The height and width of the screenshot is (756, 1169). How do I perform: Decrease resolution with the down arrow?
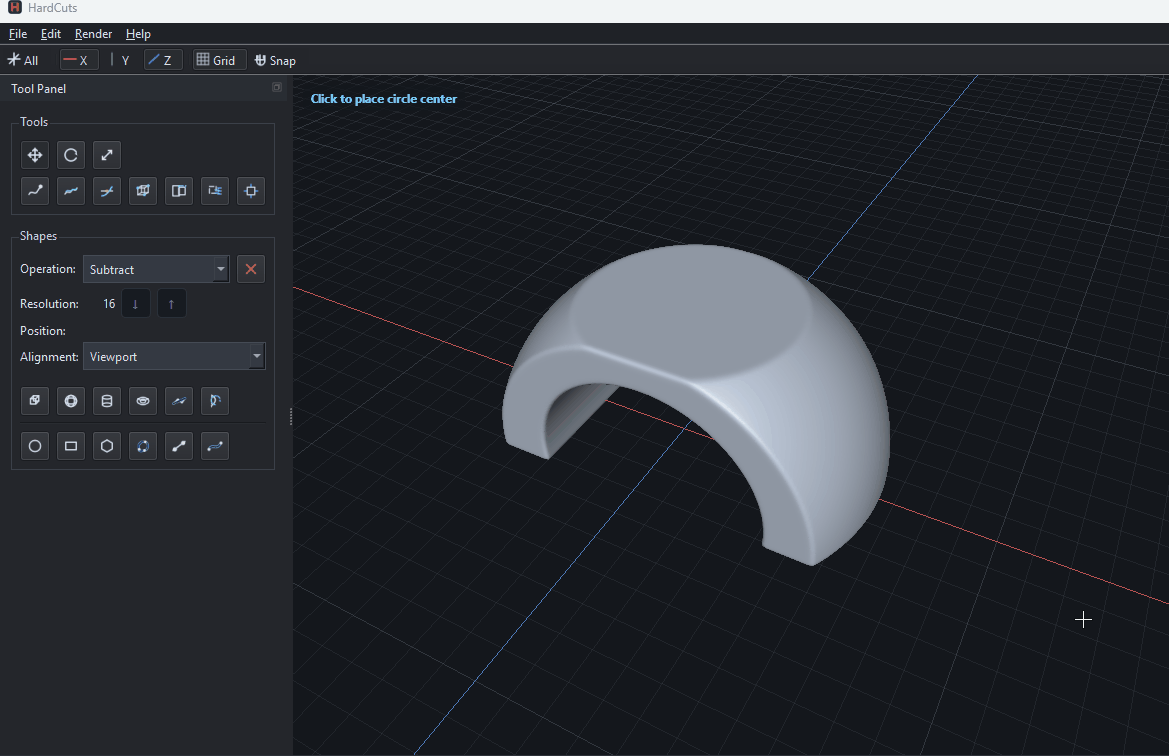(x=136, y=304)
